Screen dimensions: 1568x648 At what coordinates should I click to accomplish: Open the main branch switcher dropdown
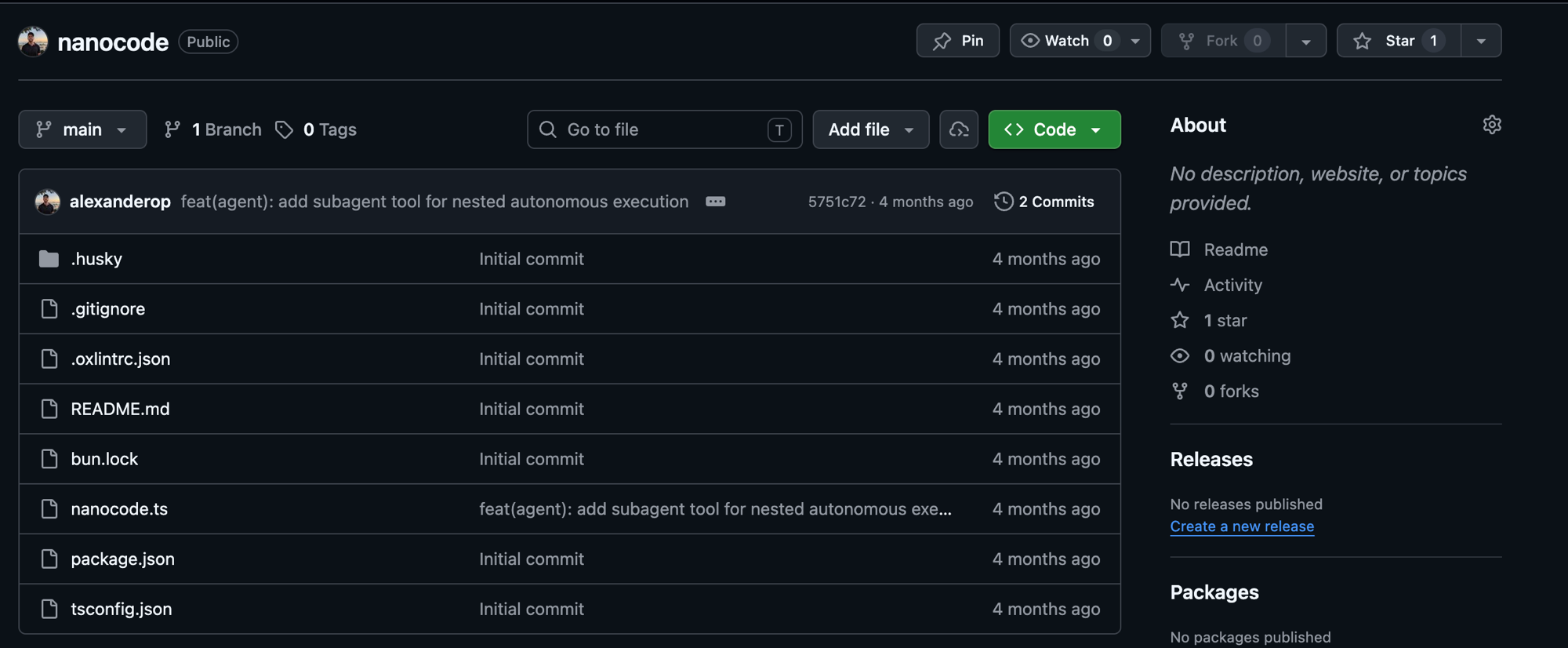(x=82, y=129)
